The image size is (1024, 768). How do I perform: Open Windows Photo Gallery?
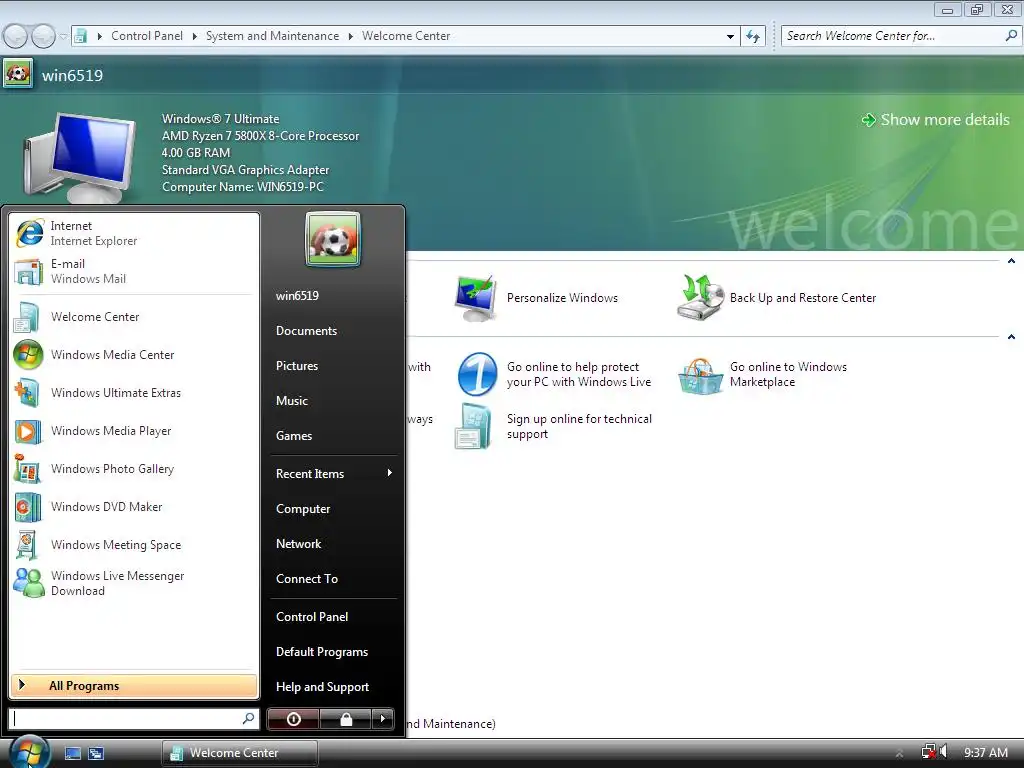[134, 469]
